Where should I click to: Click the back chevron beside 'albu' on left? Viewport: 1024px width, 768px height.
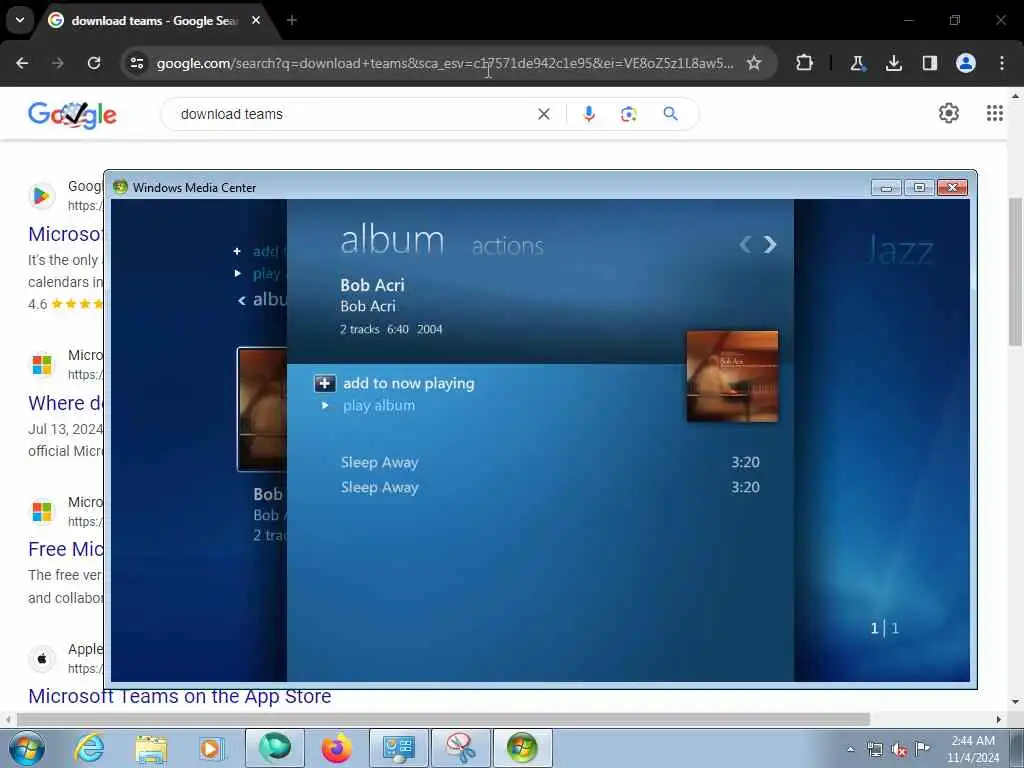coord(242,300)
